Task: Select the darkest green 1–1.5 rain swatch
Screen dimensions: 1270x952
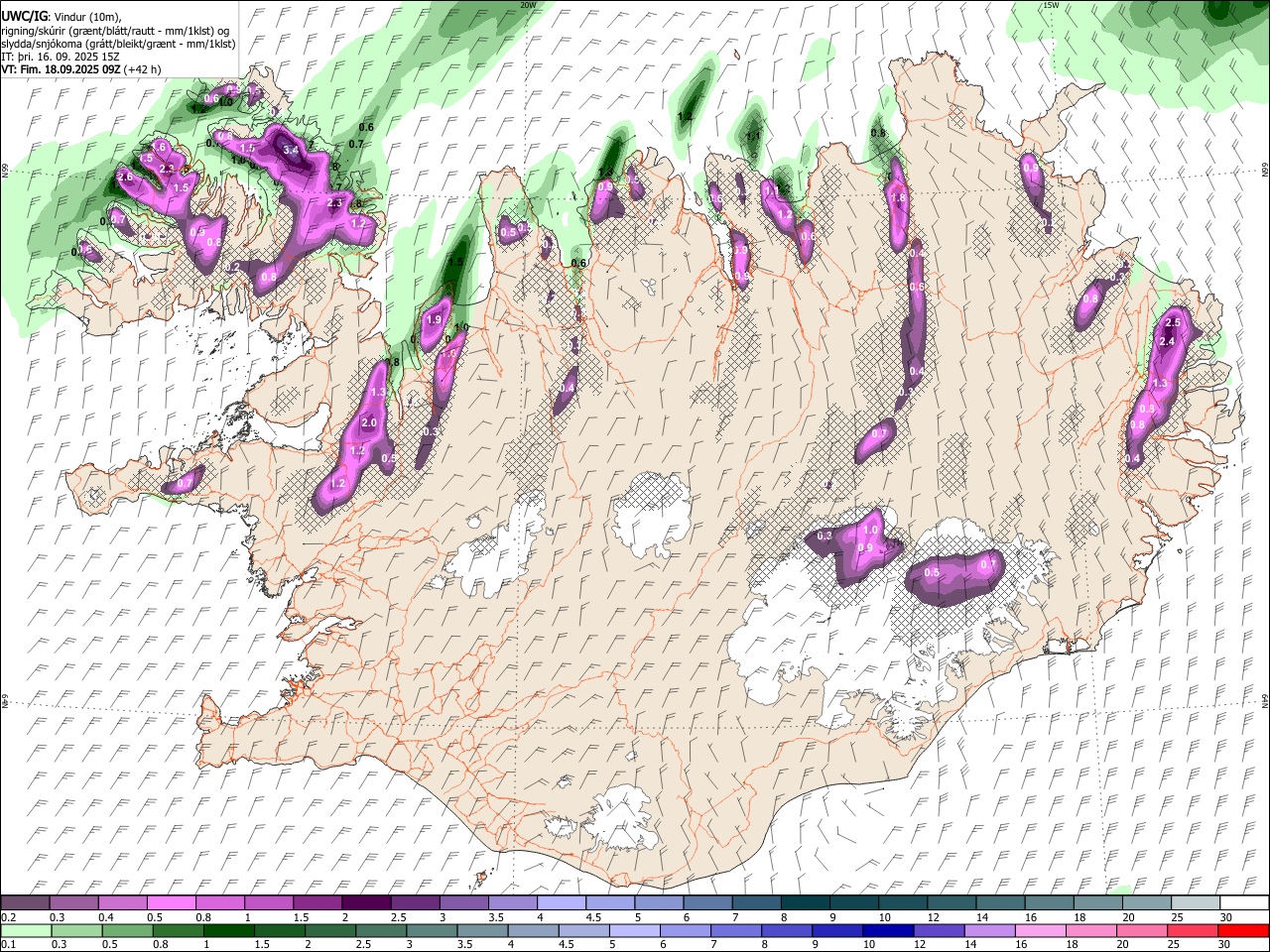Action: (228, 930)
